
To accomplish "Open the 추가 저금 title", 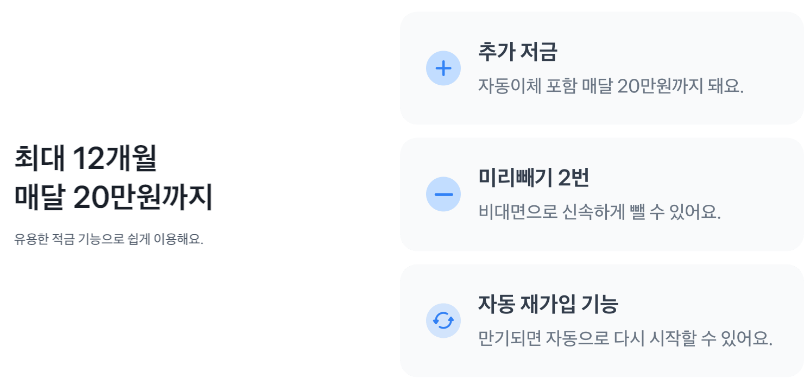I will (517, 52).
